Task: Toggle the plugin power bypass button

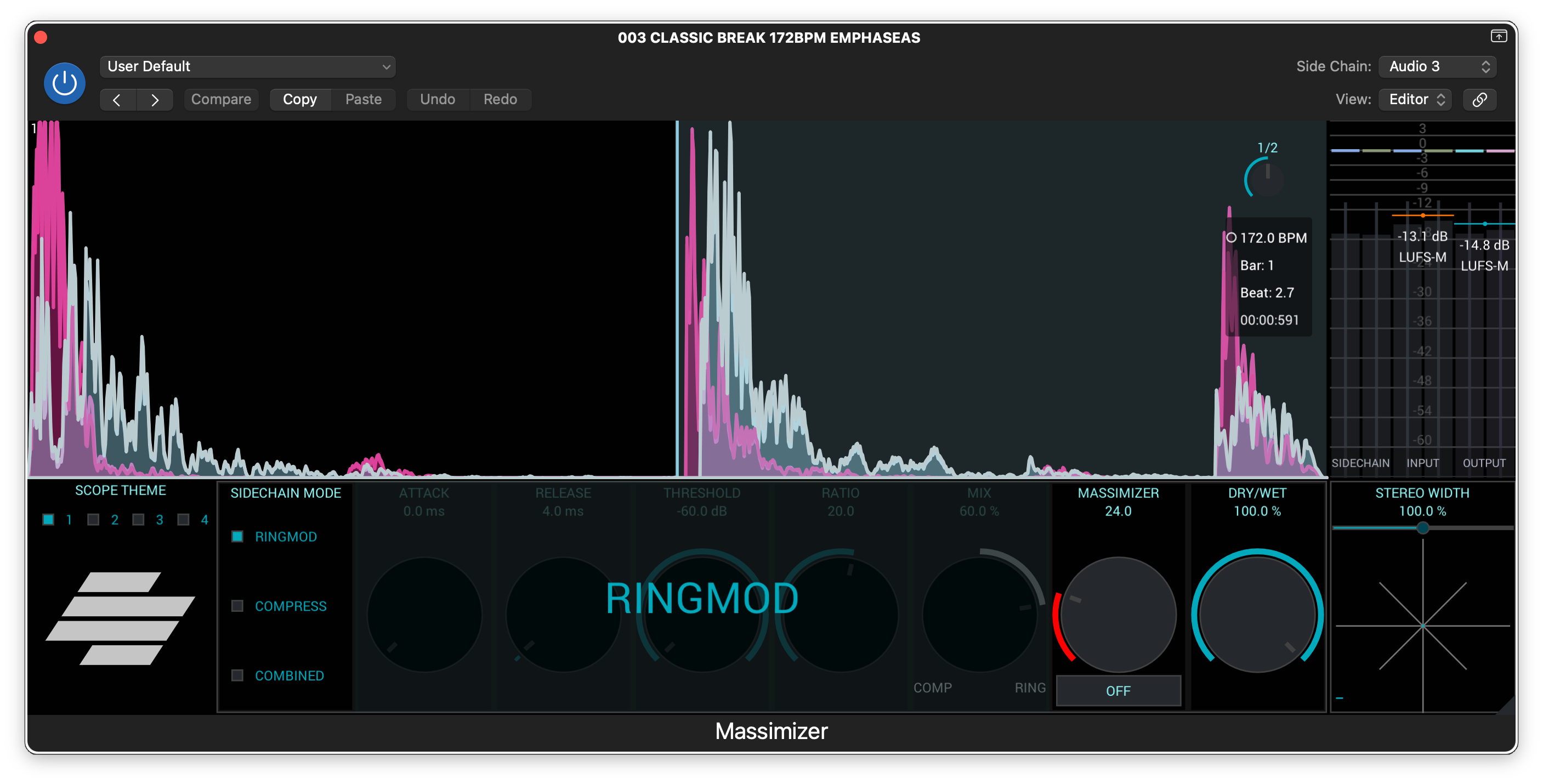Action: (x=65, y=83)
